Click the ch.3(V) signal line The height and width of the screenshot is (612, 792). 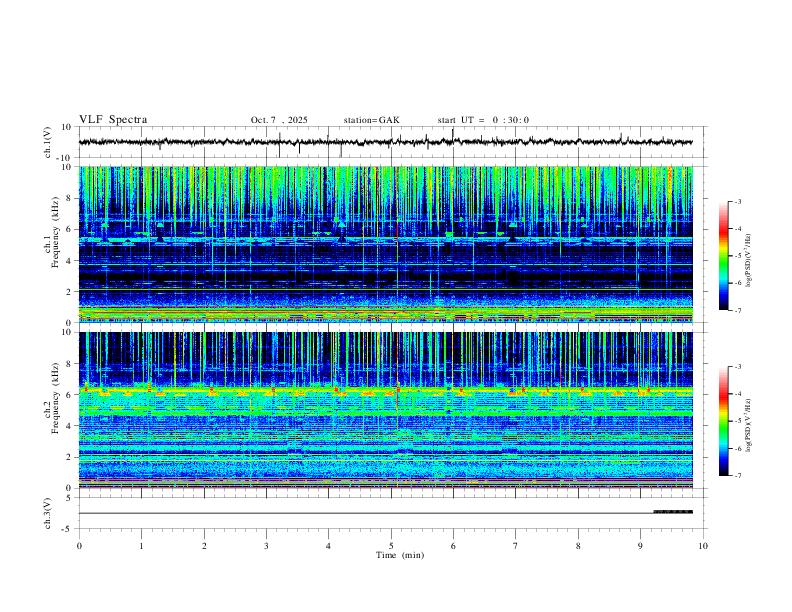[386, 513]
